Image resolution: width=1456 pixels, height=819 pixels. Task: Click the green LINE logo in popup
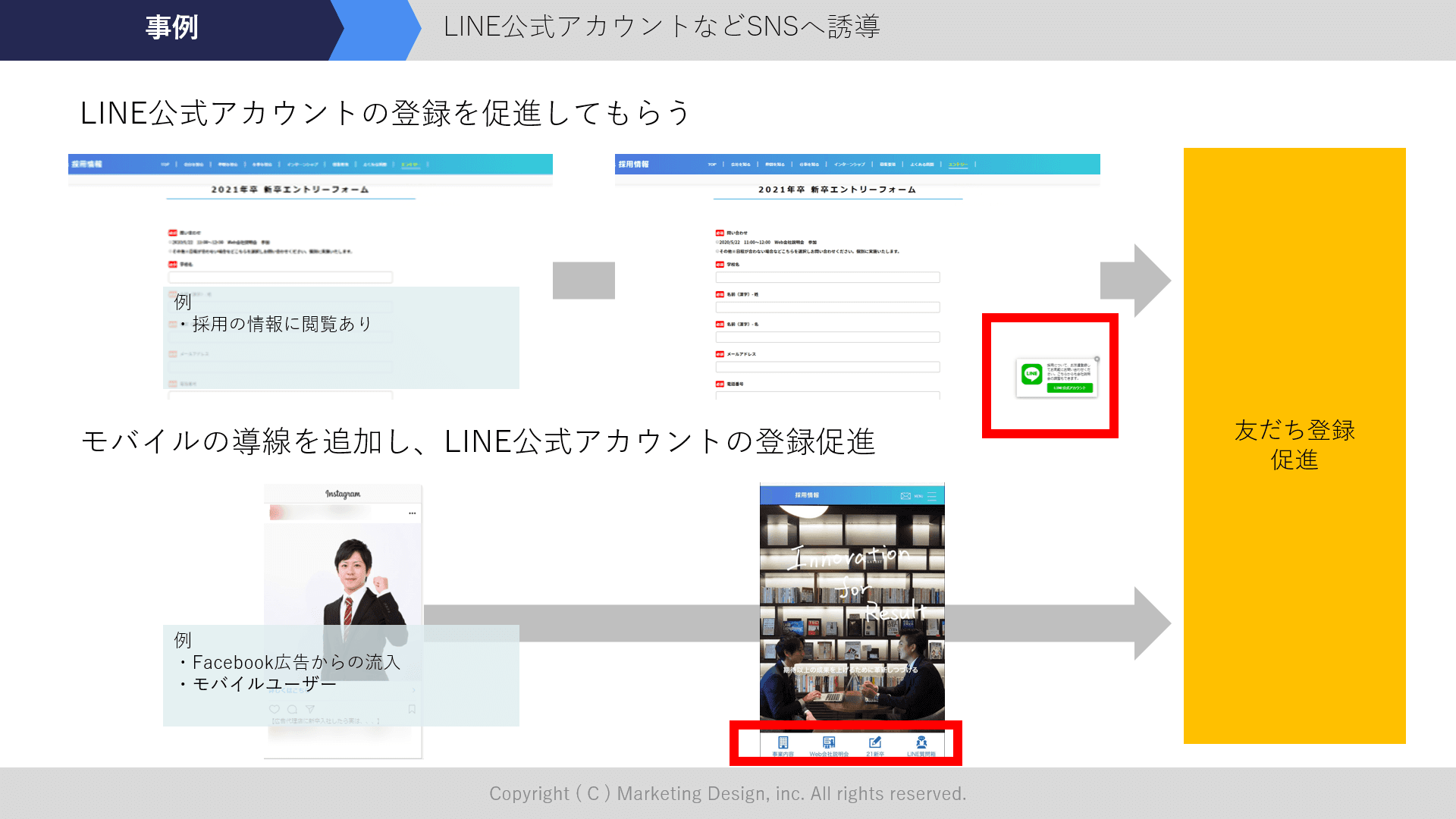click(x=1031, y=374)
